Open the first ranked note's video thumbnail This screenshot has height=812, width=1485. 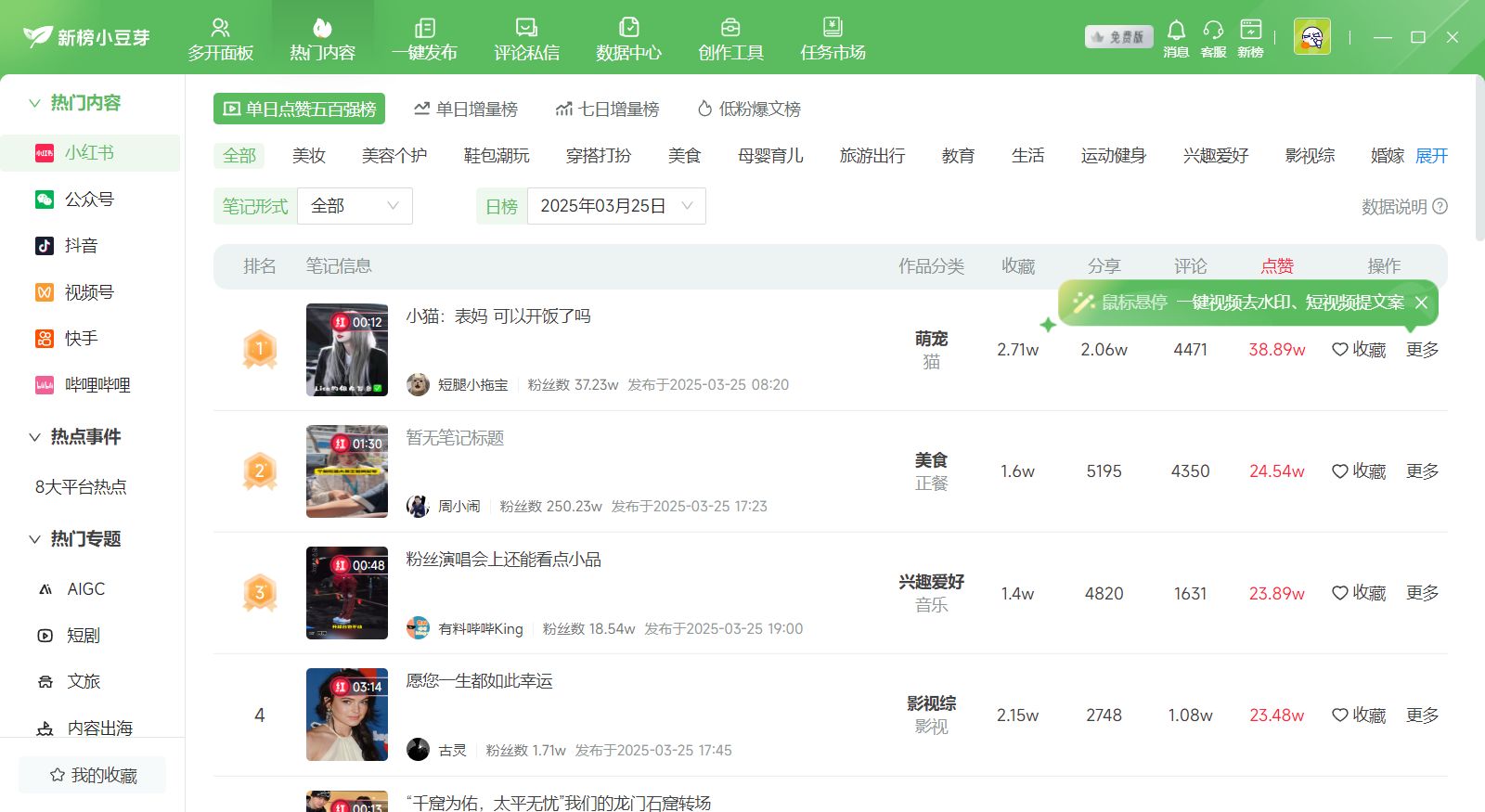(x=347, y=350)
